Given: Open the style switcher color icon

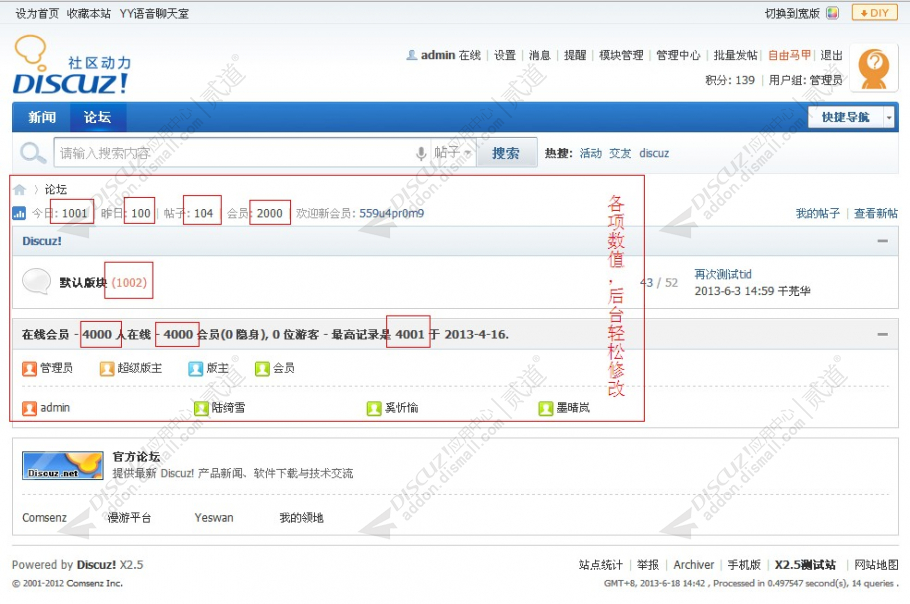Looking at the screenshot, I should (833, 13).
